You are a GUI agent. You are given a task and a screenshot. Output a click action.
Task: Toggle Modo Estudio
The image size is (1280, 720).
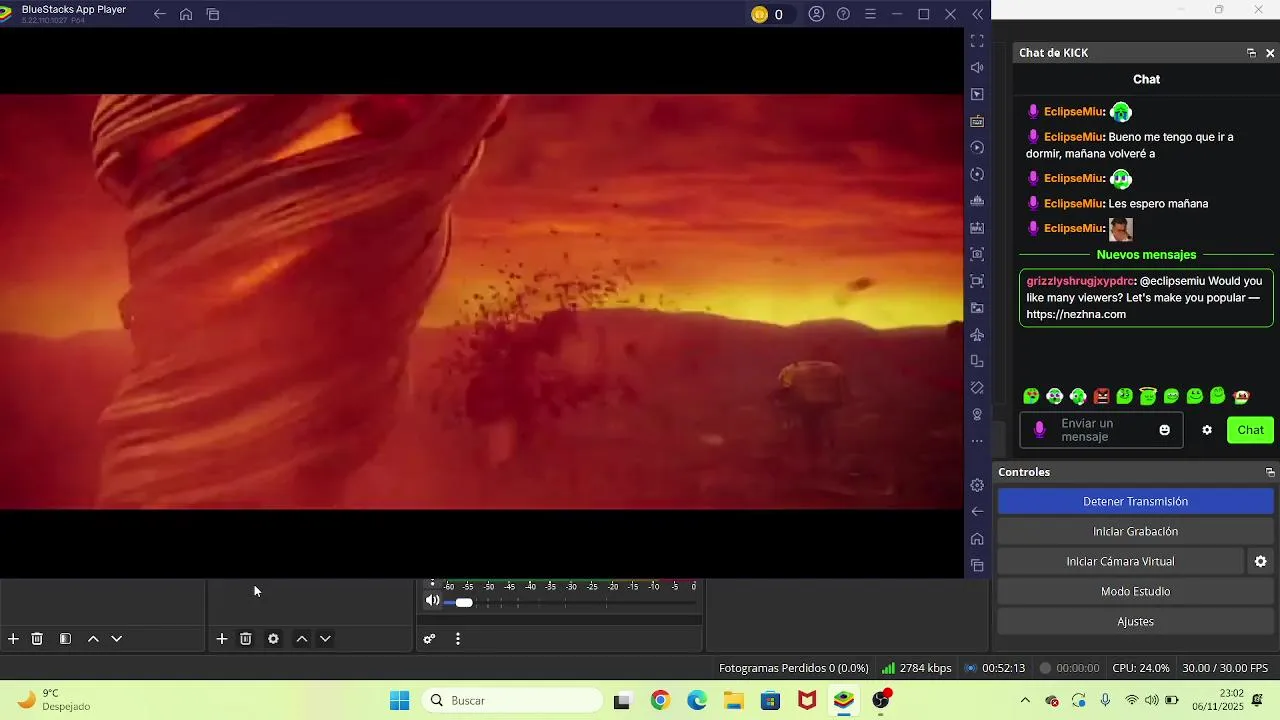[1135, 591]
